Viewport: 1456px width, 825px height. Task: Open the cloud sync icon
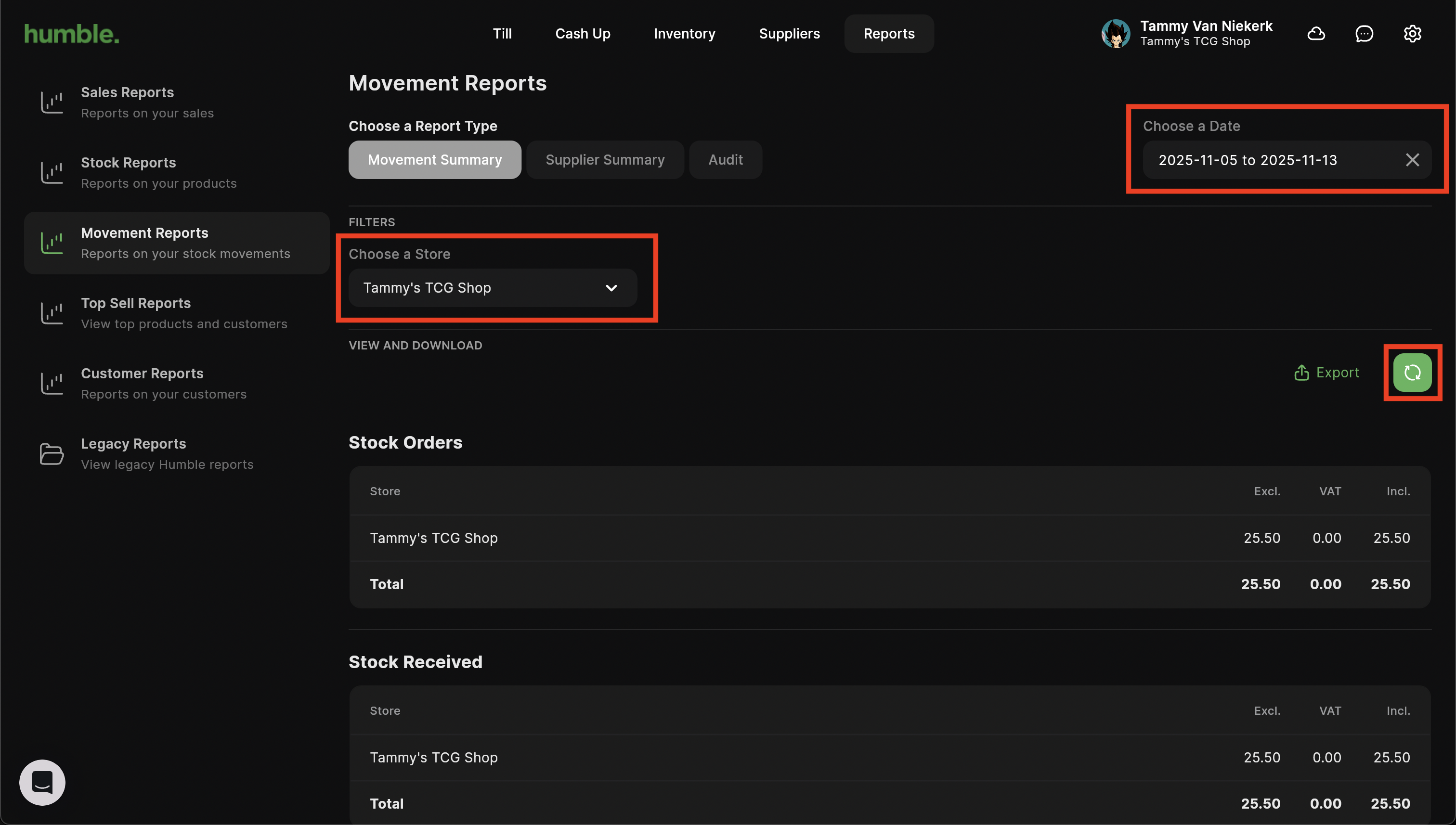click(x=1315, y=33)
